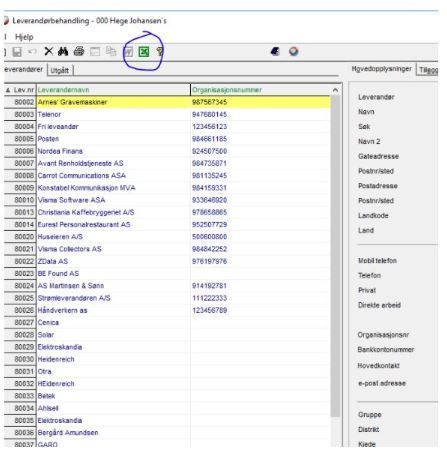Click the binoculars search icon

click(63, 51)
